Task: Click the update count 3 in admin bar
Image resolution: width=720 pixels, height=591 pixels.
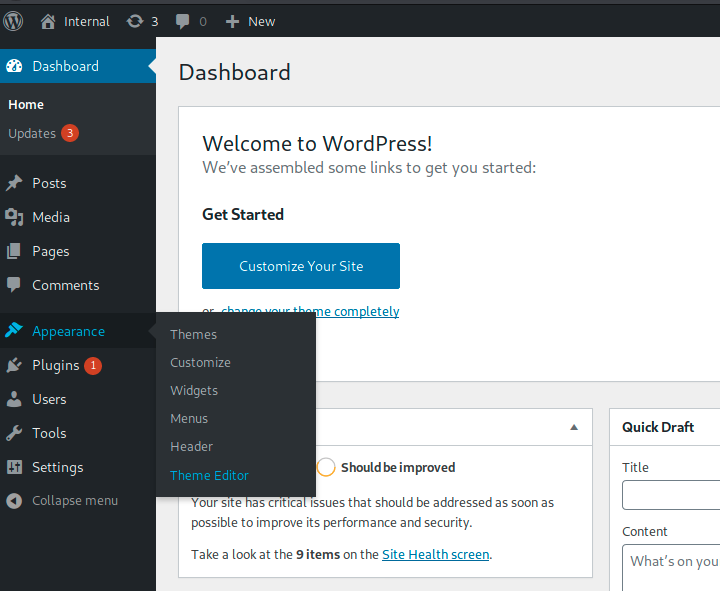Action: coord(155,22)
